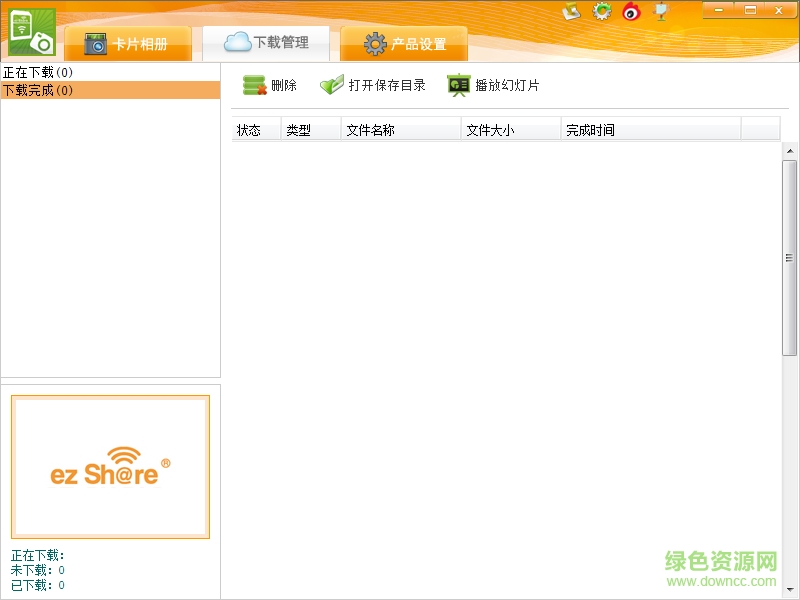Select 下载管理 tab
This screenshot has width=800, height=600.
pyautogui.click(x=265, y=43)
